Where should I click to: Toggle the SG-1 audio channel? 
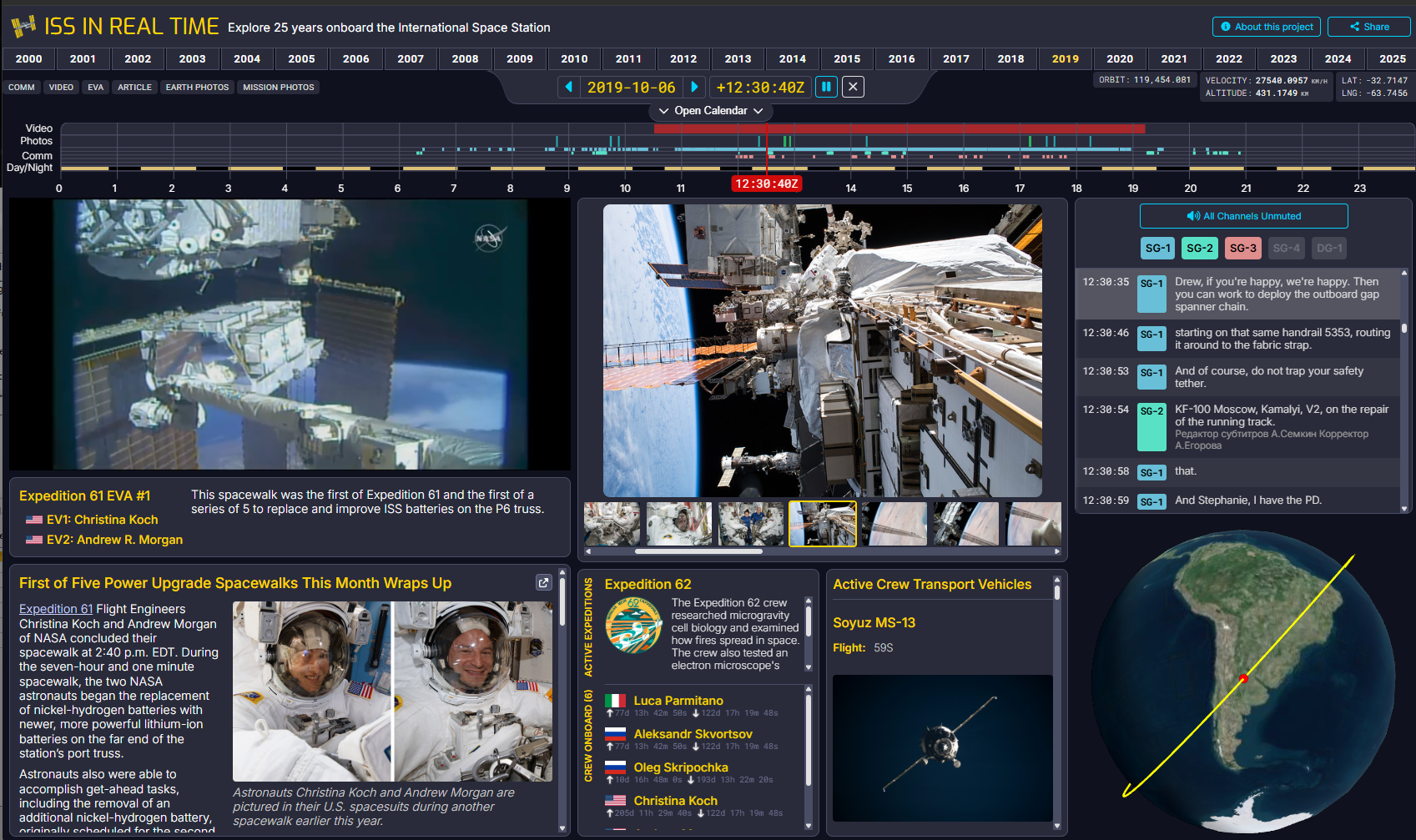(1158, 248)
